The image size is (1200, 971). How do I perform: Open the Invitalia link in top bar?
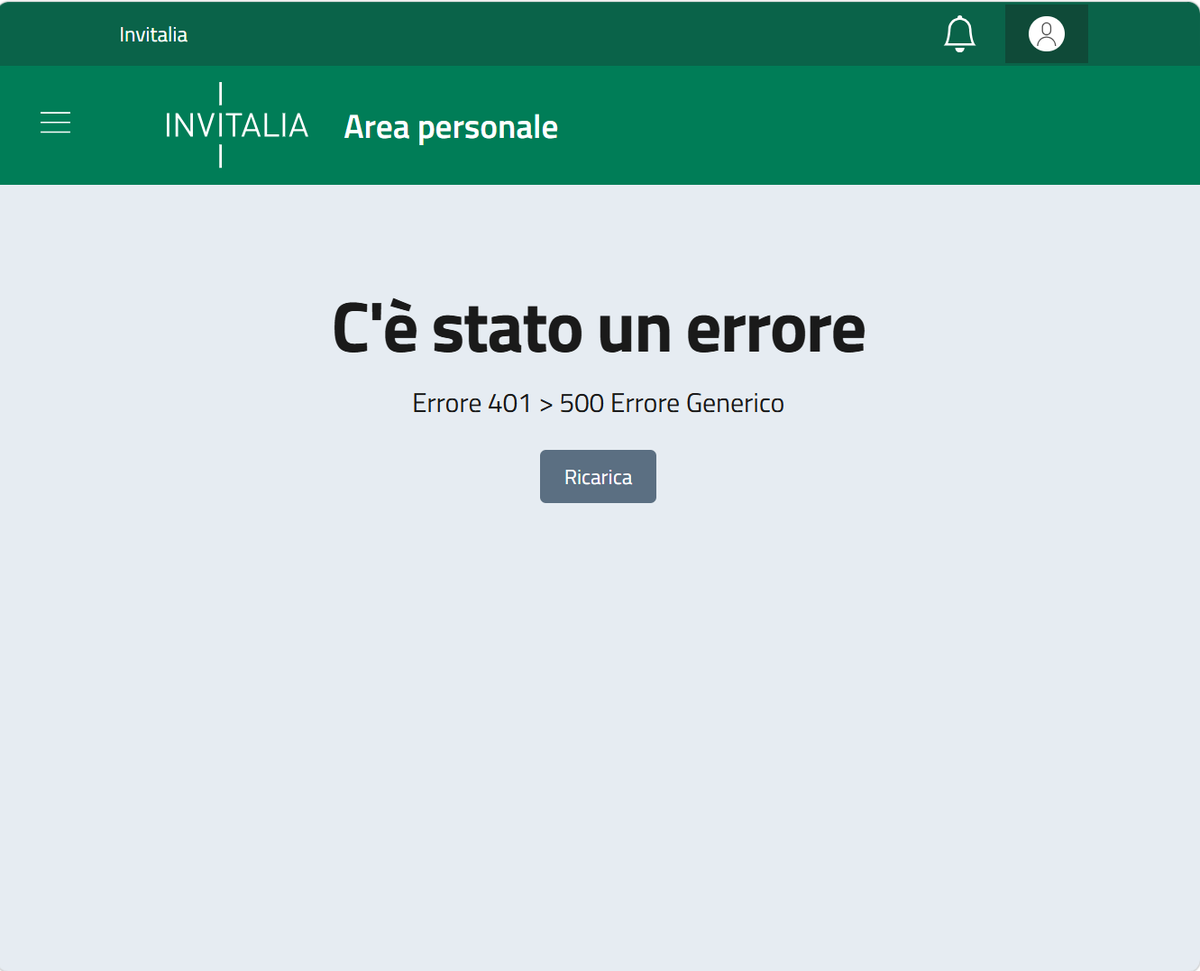[x=153, y=35]
